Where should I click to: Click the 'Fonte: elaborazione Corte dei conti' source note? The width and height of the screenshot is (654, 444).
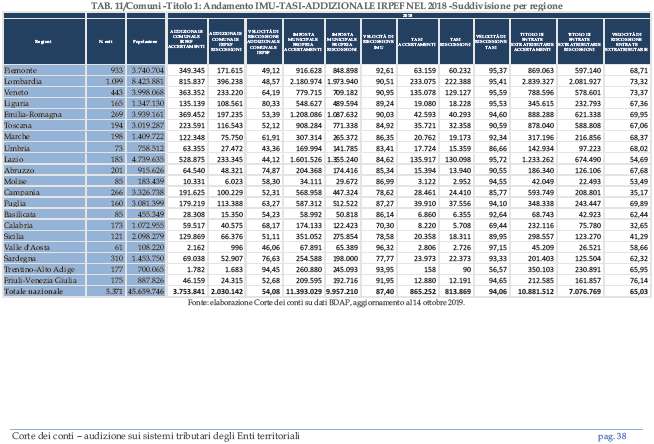click(326, 303)
